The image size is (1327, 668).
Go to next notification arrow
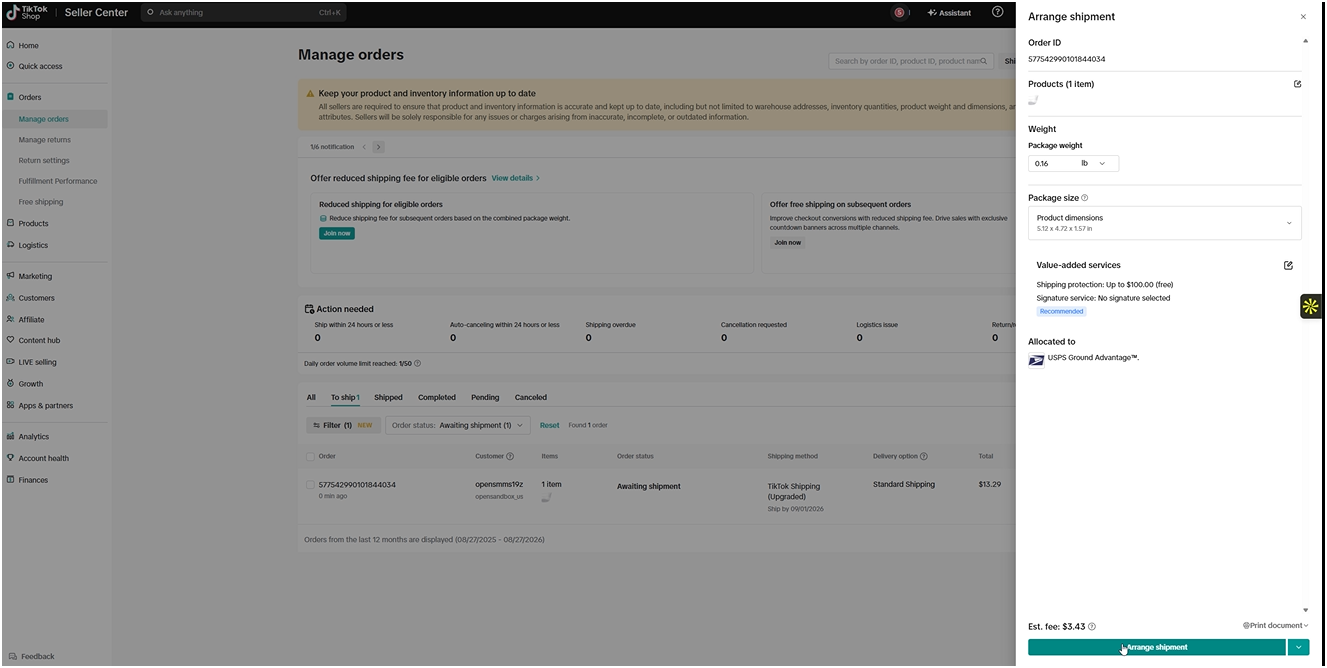point(378,147)
